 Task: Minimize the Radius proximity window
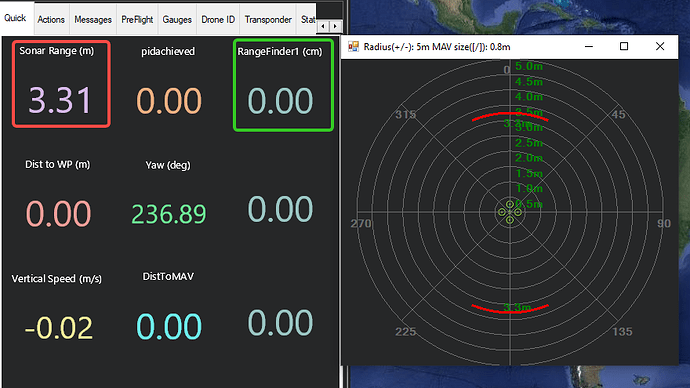[589, 47]
